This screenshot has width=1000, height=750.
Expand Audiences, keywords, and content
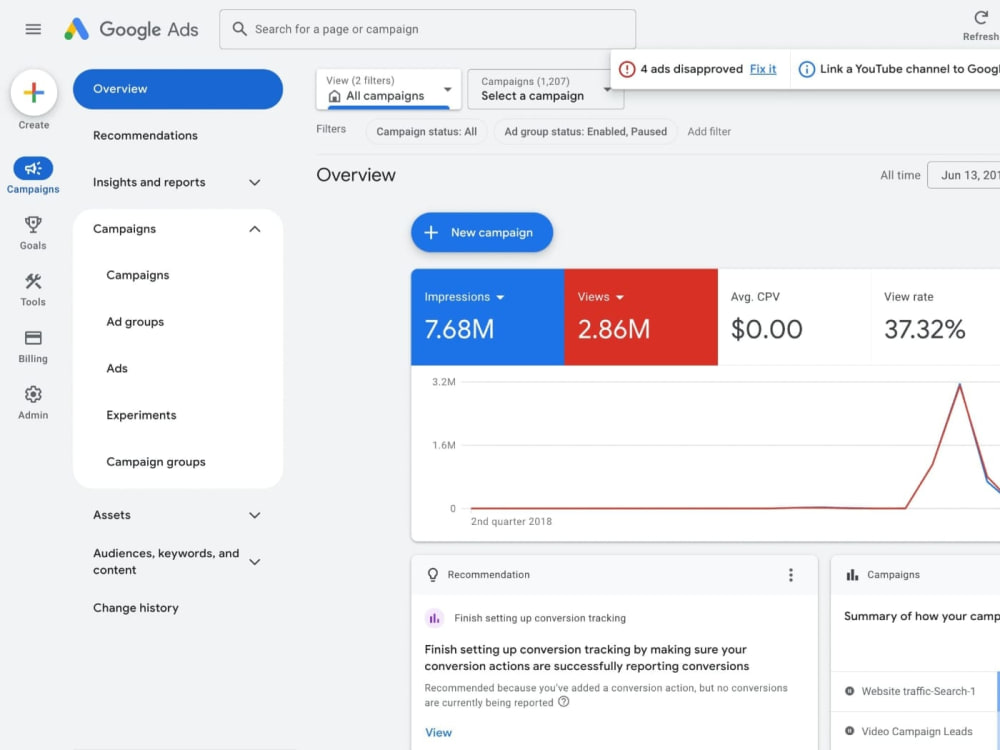click(254, 562)
